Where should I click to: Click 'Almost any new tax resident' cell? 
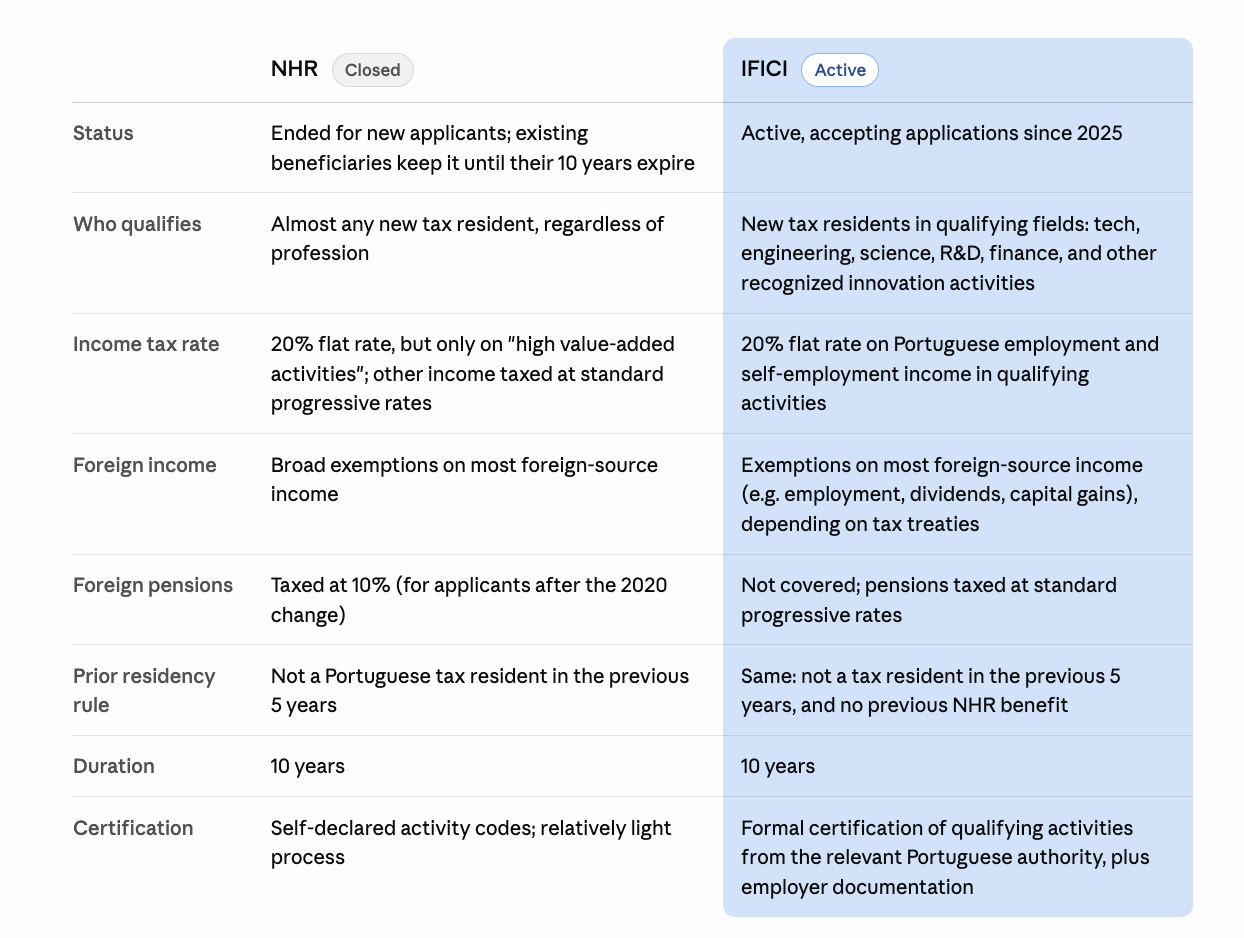(467, 238)
